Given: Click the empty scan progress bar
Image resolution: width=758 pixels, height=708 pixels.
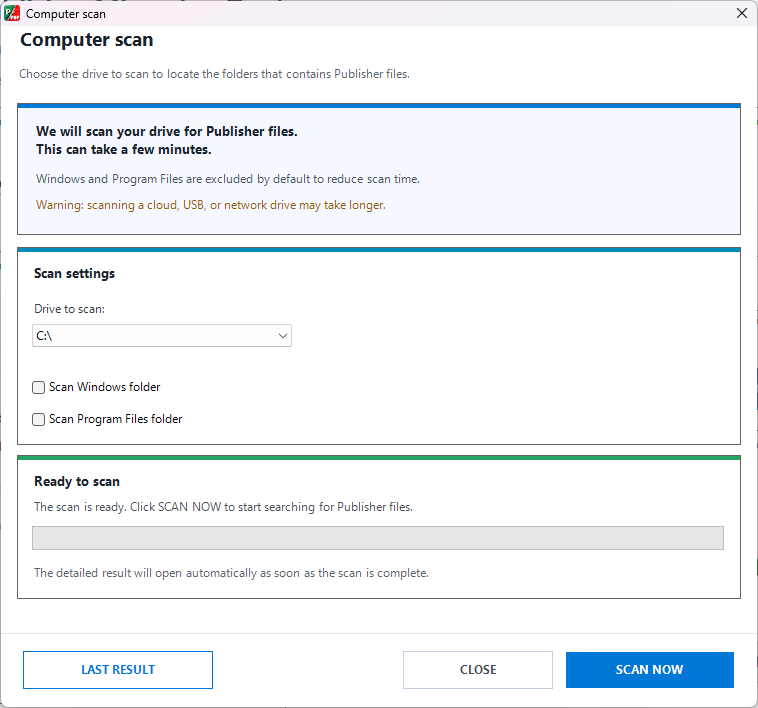Looking at the screenshot, I should (378, 537).
